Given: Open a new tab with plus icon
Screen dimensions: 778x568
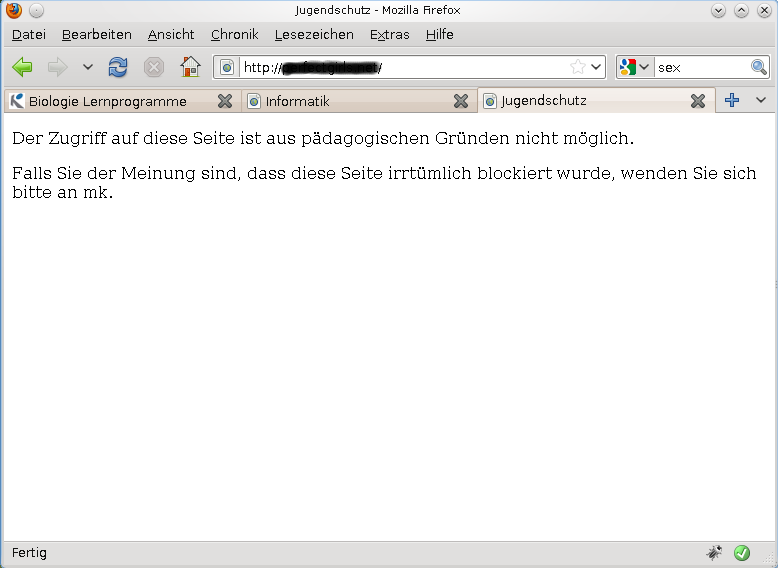Looking at the screenshot, I should [x=732, y=100].
